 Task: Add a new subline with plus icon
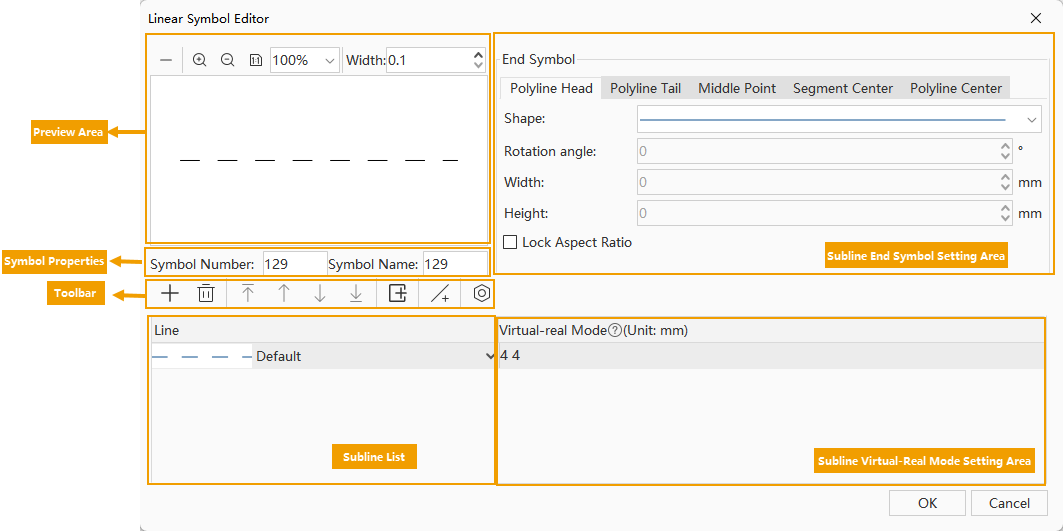coord(170,293)
